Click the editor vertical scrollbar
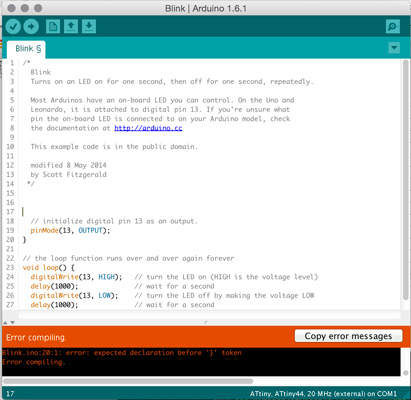The image size is (411, 400). 405,180
